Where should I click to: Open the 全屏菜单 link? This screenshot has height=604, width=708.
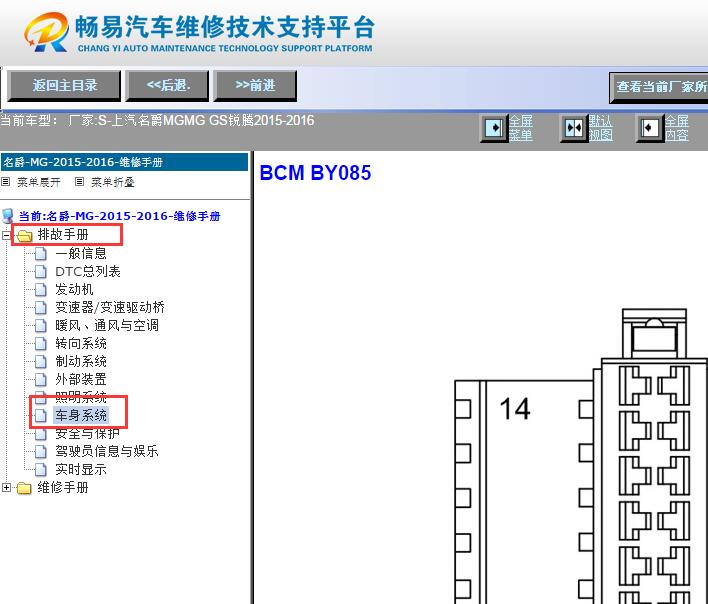pyautogui.click(x=521, y=128)
